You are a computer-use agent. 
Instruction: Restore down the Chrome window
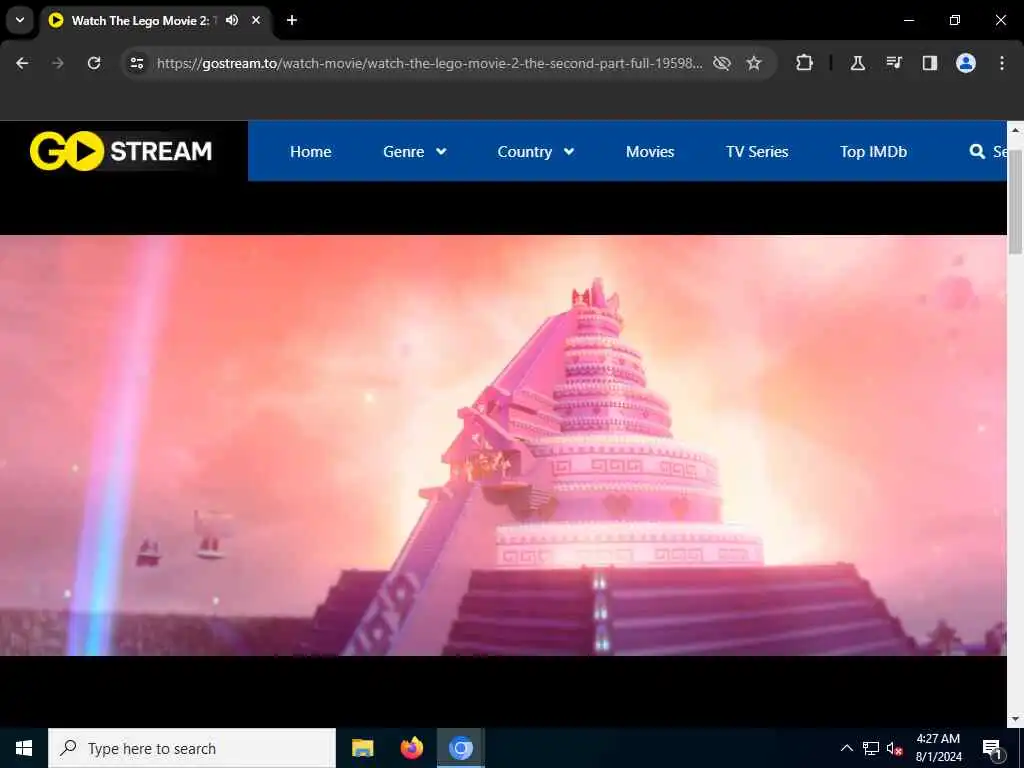(x=955, y=20)
